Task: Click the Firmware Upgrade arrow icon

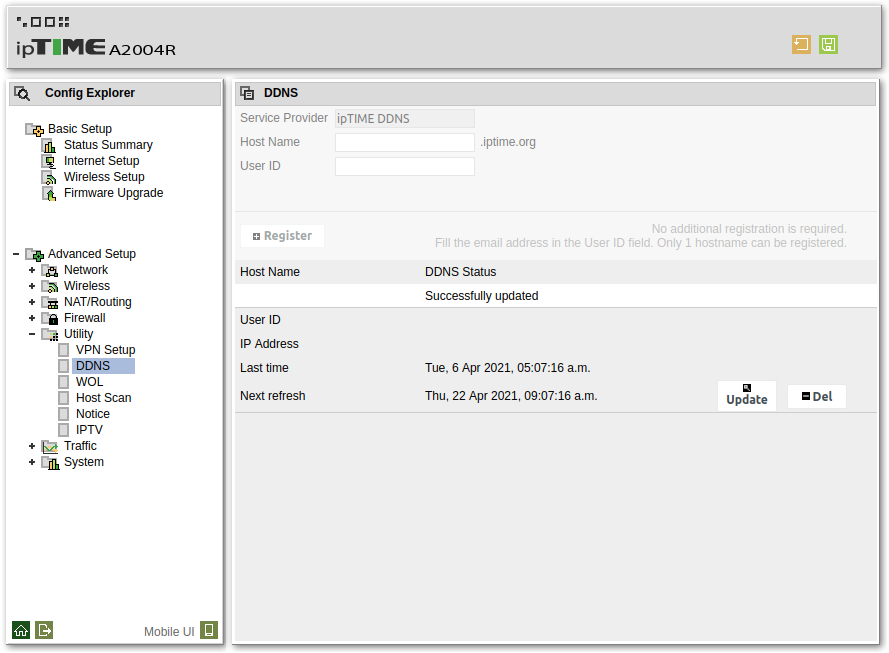Action: (49, 193)
